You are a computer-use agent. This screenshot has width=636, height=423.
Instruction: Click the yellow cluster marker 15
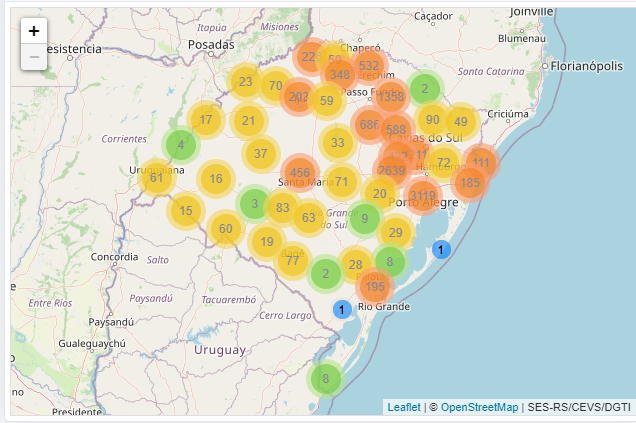186,211
